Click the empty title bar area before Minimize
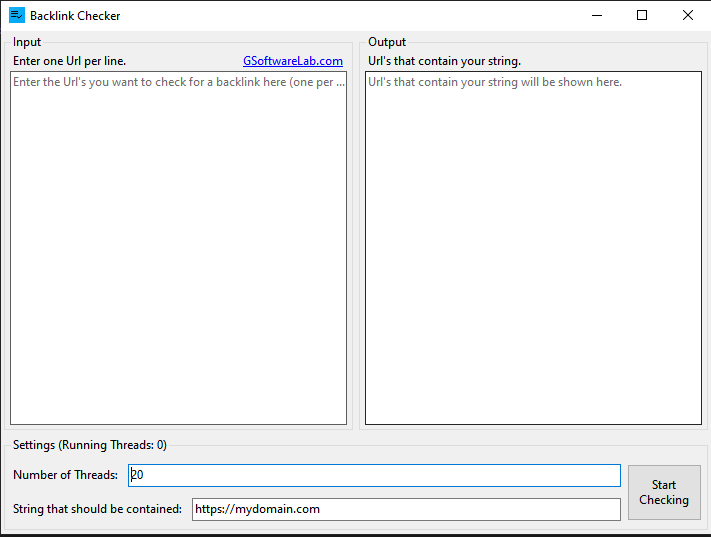Image resolution: width=711 pixels, height=537 pixels. (350, 15)
